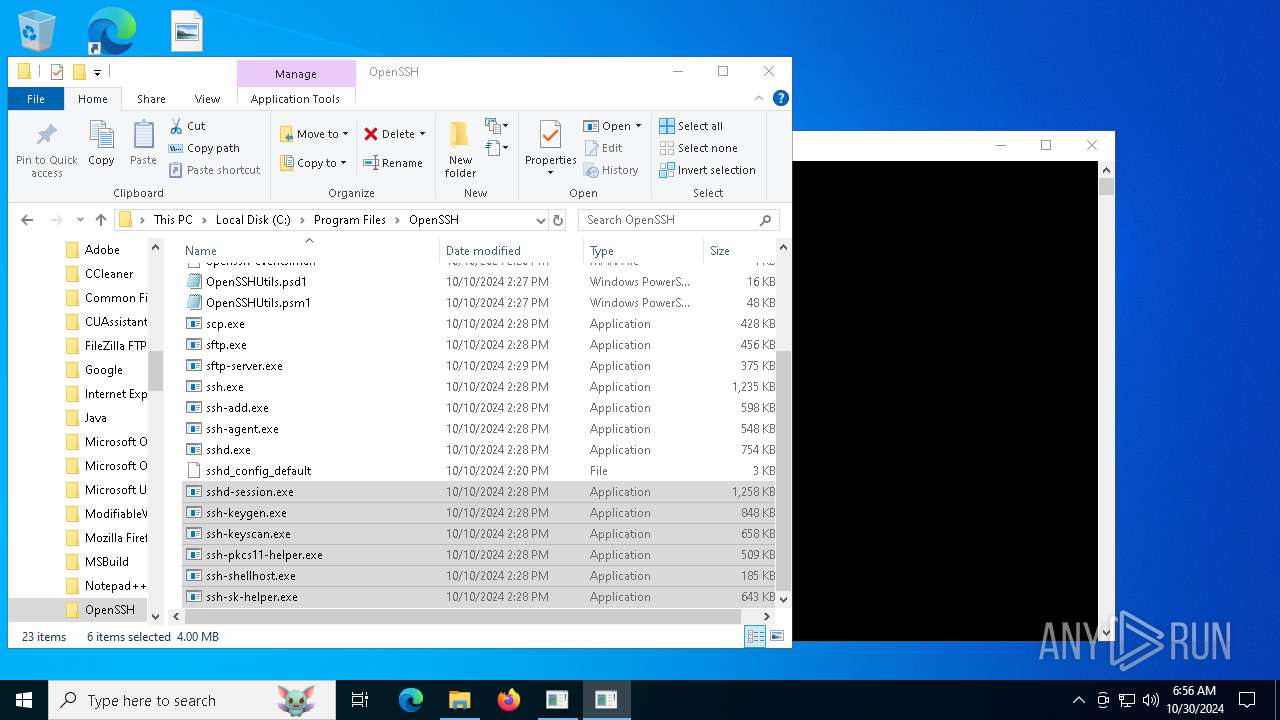This screenshot has width=1280, height=720.
Task: Sort files by the Date modified column
Action: pyautogui.click(x=510, y=250)
